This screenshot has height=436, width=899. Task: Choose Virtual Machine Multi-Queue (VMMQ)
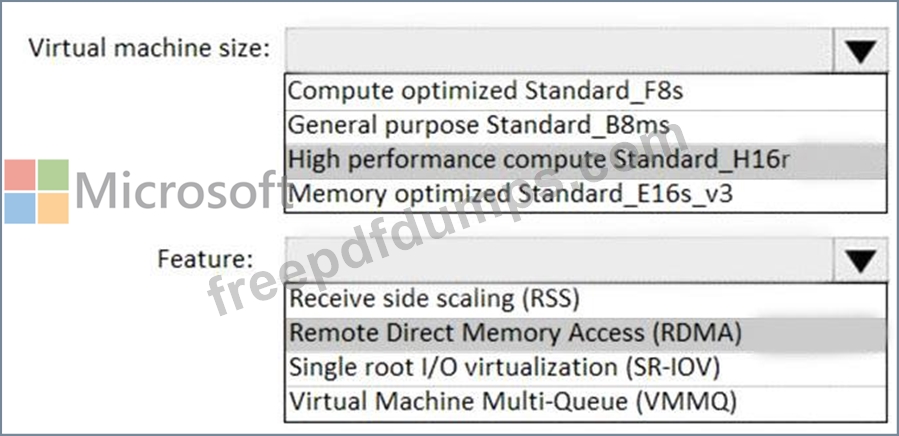pos(585,403)
